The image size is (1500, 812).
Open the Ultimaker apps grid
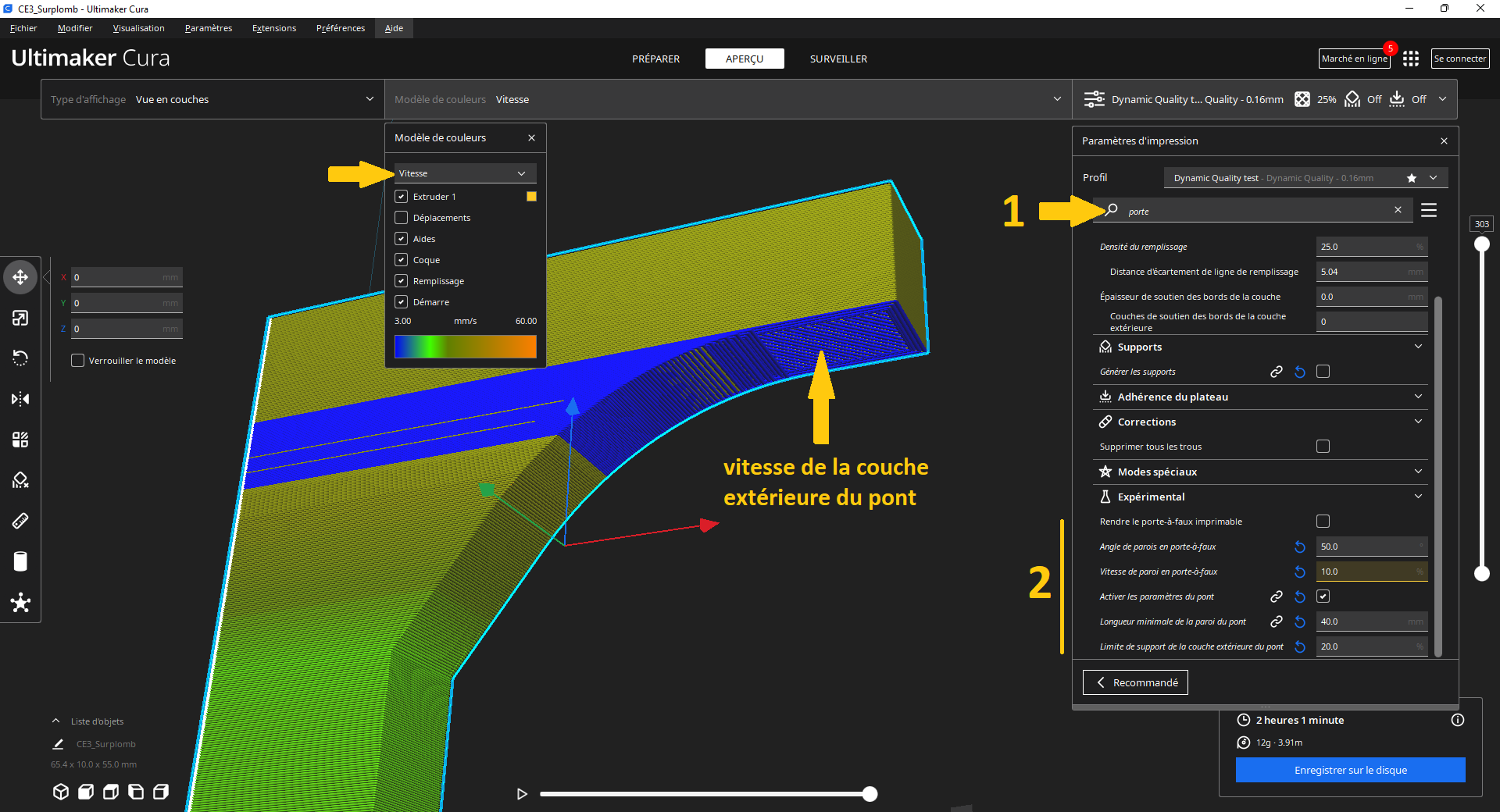click(x=1410, y=59)
